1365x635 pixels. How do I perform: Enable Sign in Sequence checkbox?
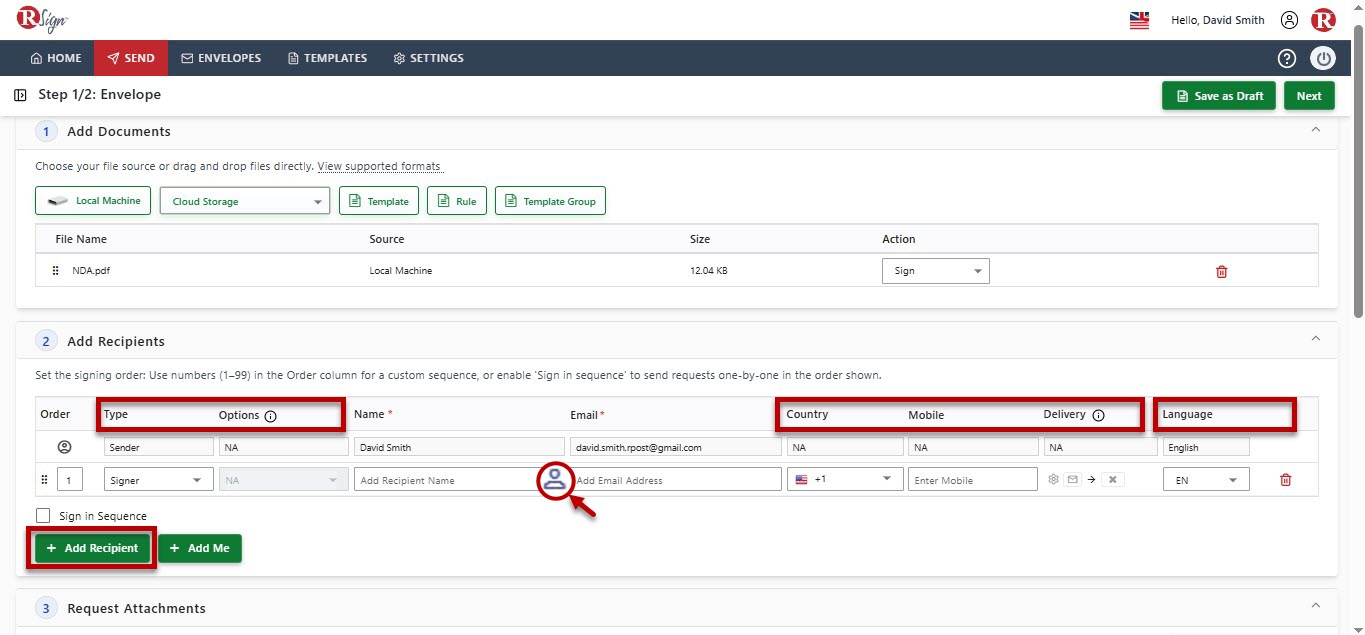(43, 516)
